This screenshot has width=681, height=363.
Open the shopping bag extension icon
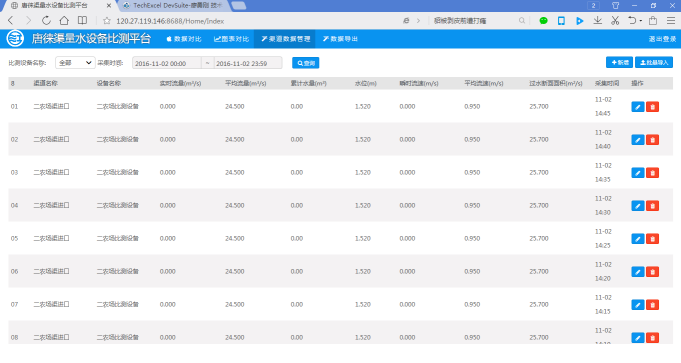point(653,20)
